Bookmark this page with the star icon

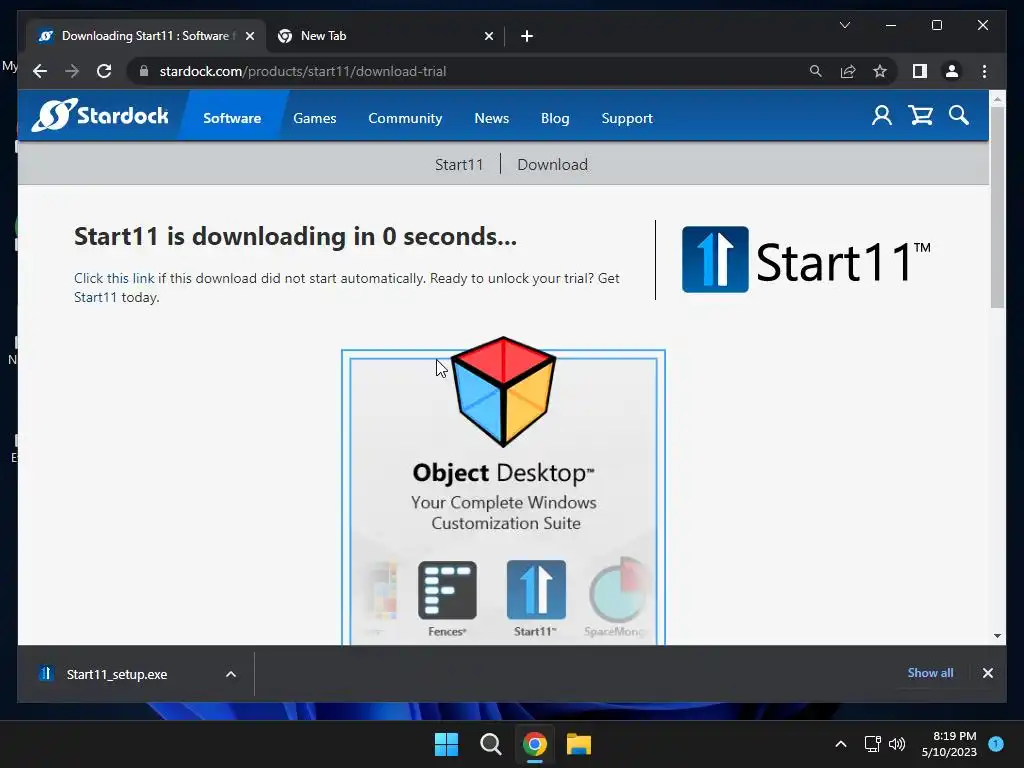click(x=880, y=71)
